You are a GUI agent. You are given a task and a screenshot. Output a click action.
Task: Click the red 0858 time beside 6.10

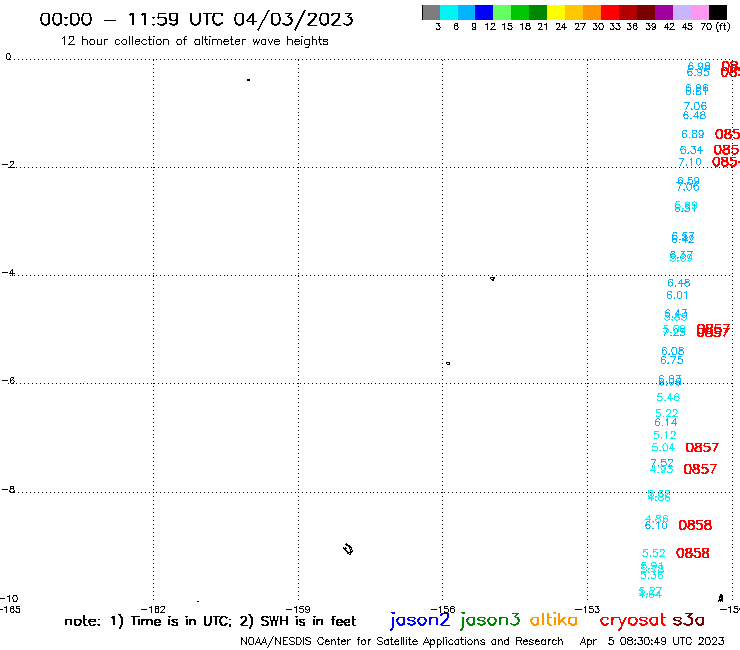point(695,525)
